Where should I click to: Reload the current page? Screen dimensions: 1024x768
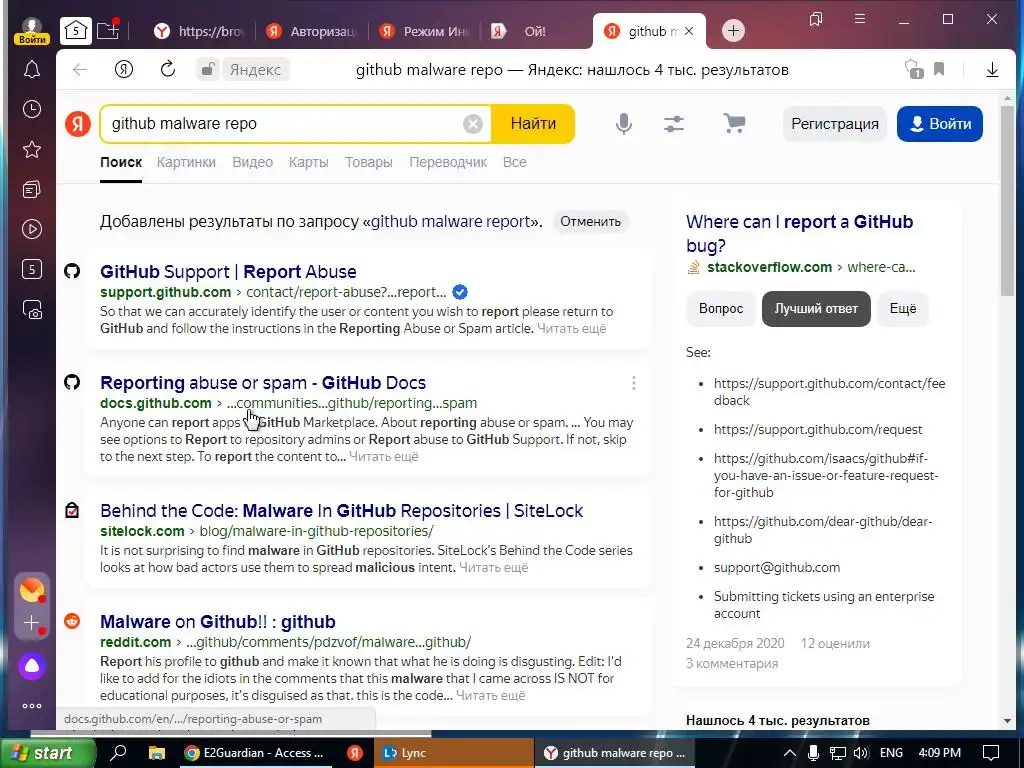tap(168, 69)
